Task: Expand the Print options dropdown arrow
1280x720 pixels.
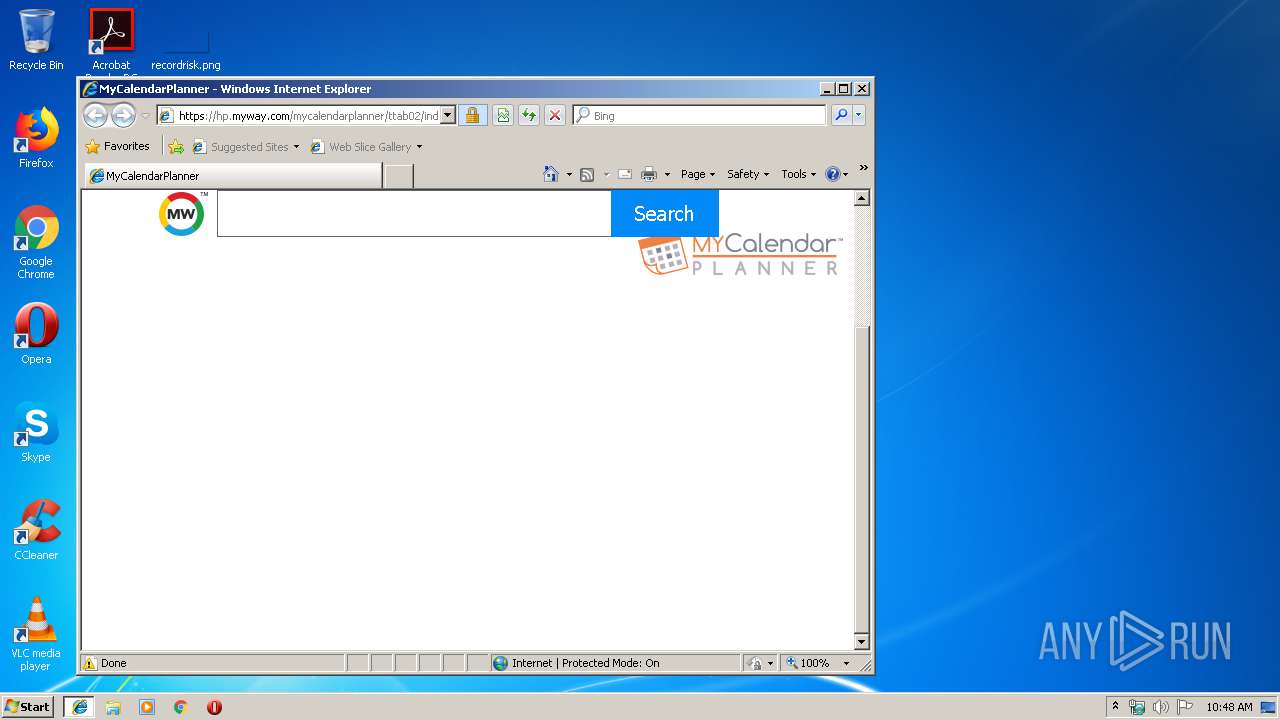Action: pos(667,174)
